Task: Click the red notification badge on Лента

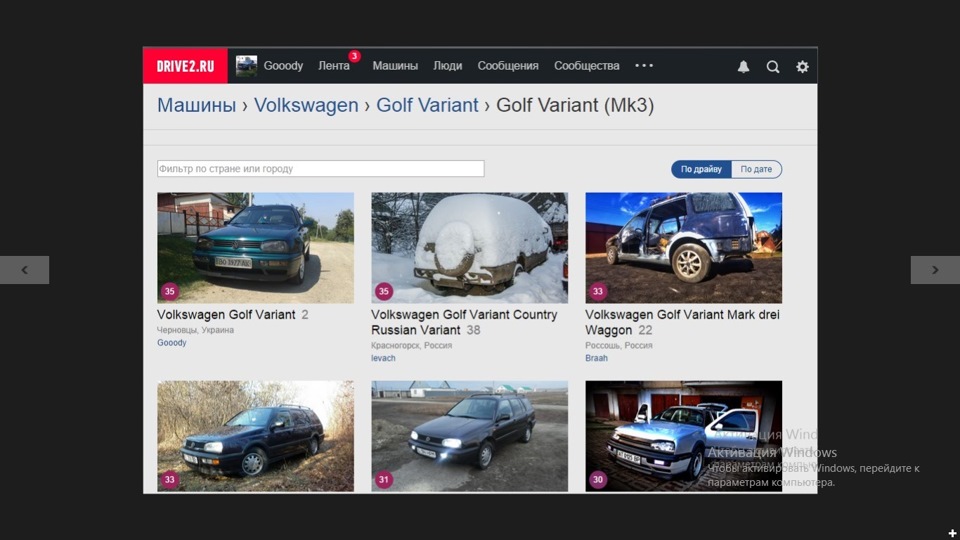Action: click(x=354, y=56)
